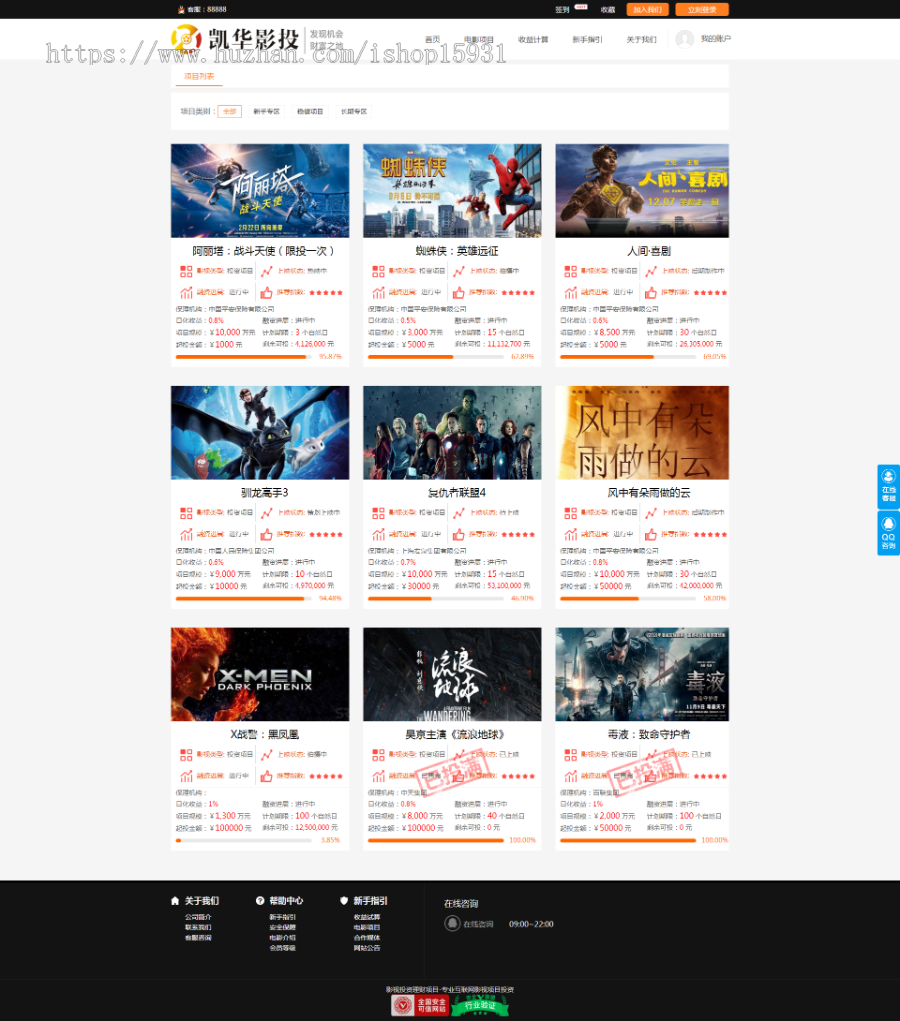Click the question mark icon beside 帮助中心
This screenshot has width=900, height=1021.
pos(260,901)
